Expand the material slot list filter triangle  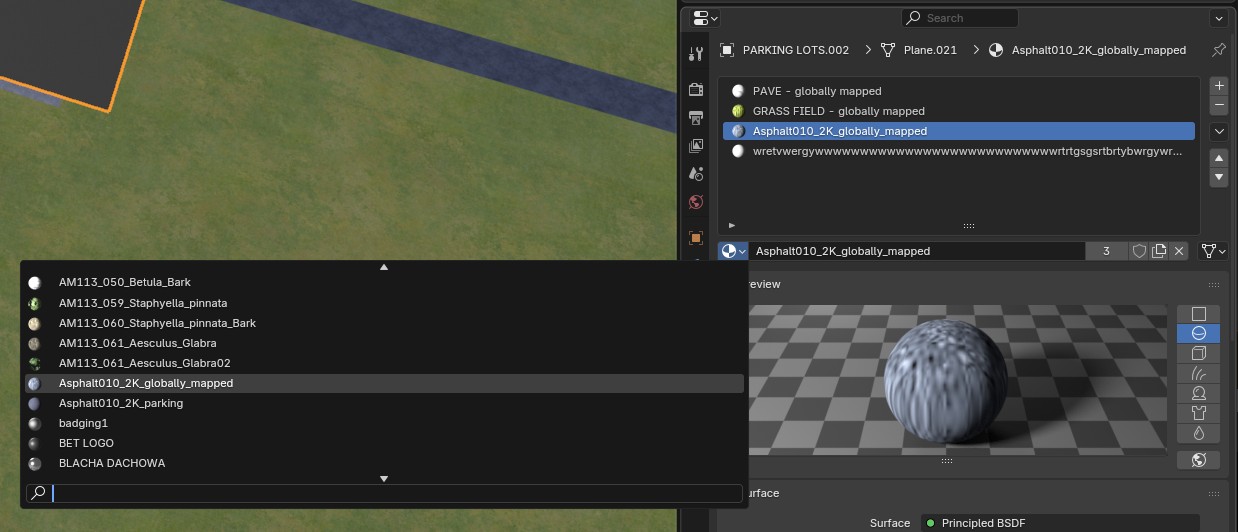[x=732, y=226]
